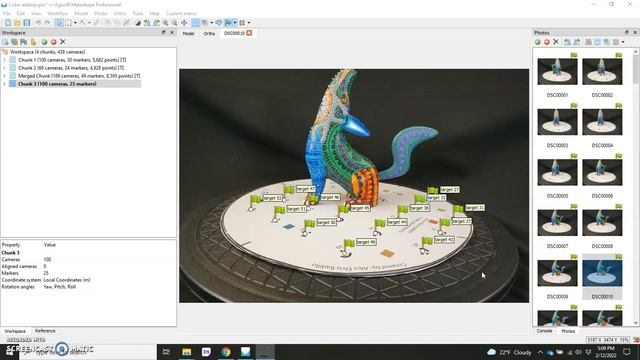
Task: Remove cameras using the Photos pane X
Action: (556, 42)
